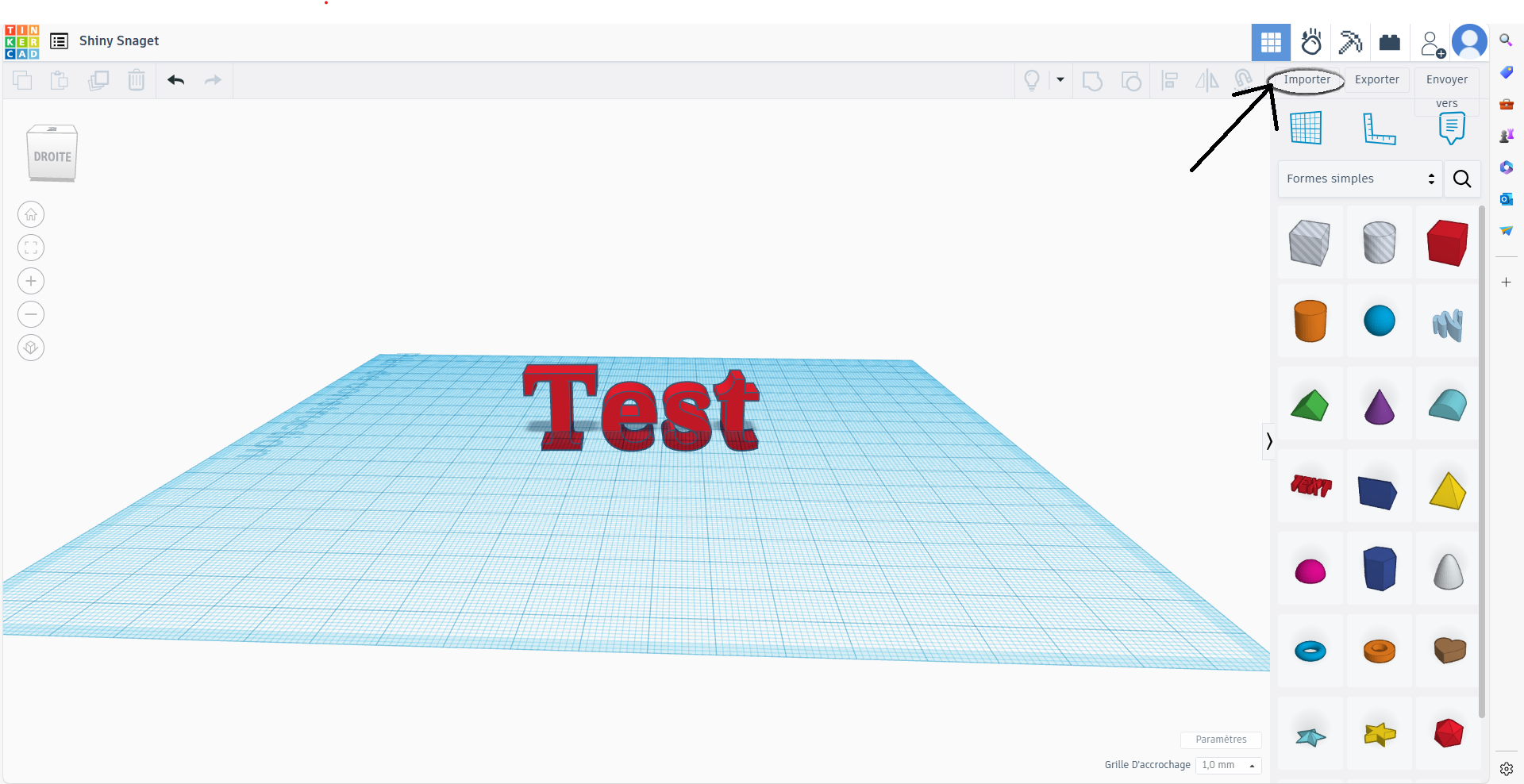This screenshot has height=784, width=1524.
Task: Click the Exporter button
Action: 1376,79
